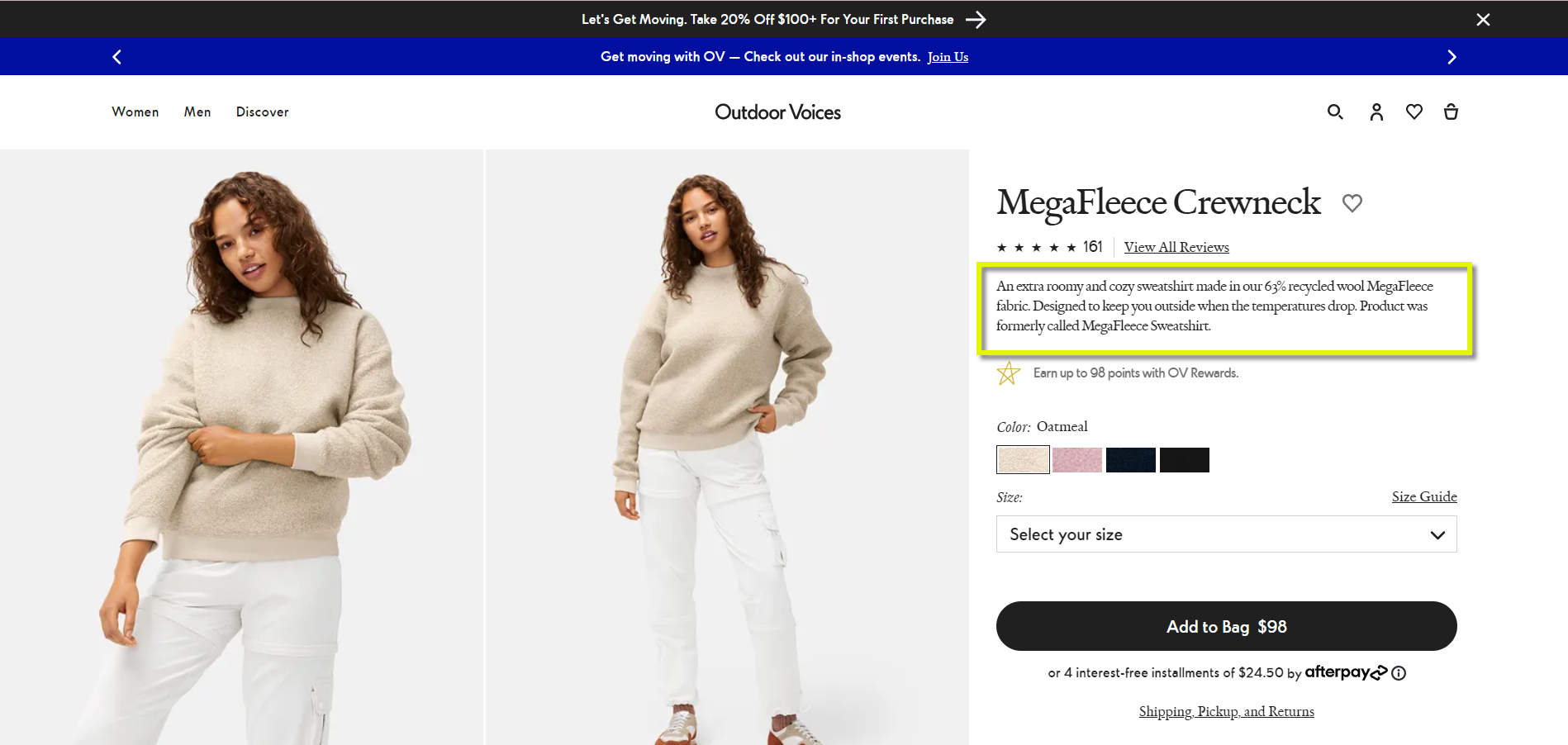Open the full-length model product photo

[727, 447]
